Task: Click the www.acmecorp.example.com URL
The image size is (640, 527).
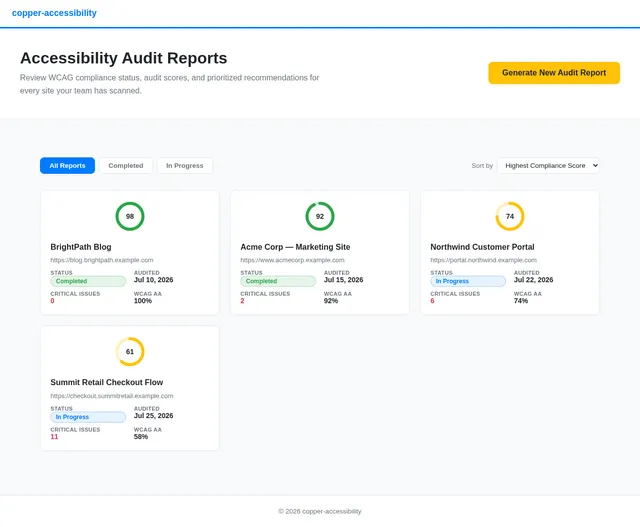Action: pos(292,260)
